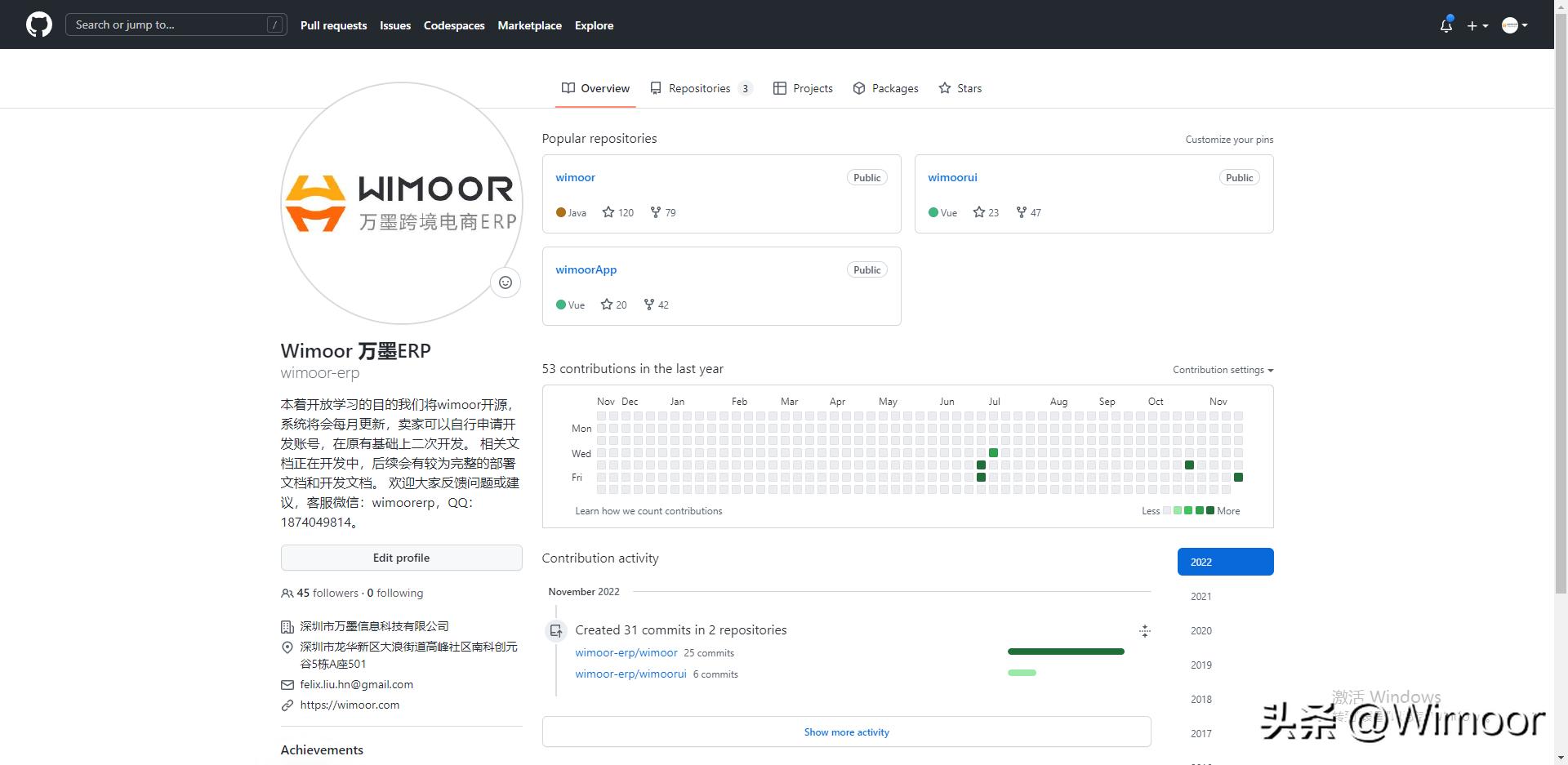Click the fork count 42 on wimoorApp

click(657, 305)
